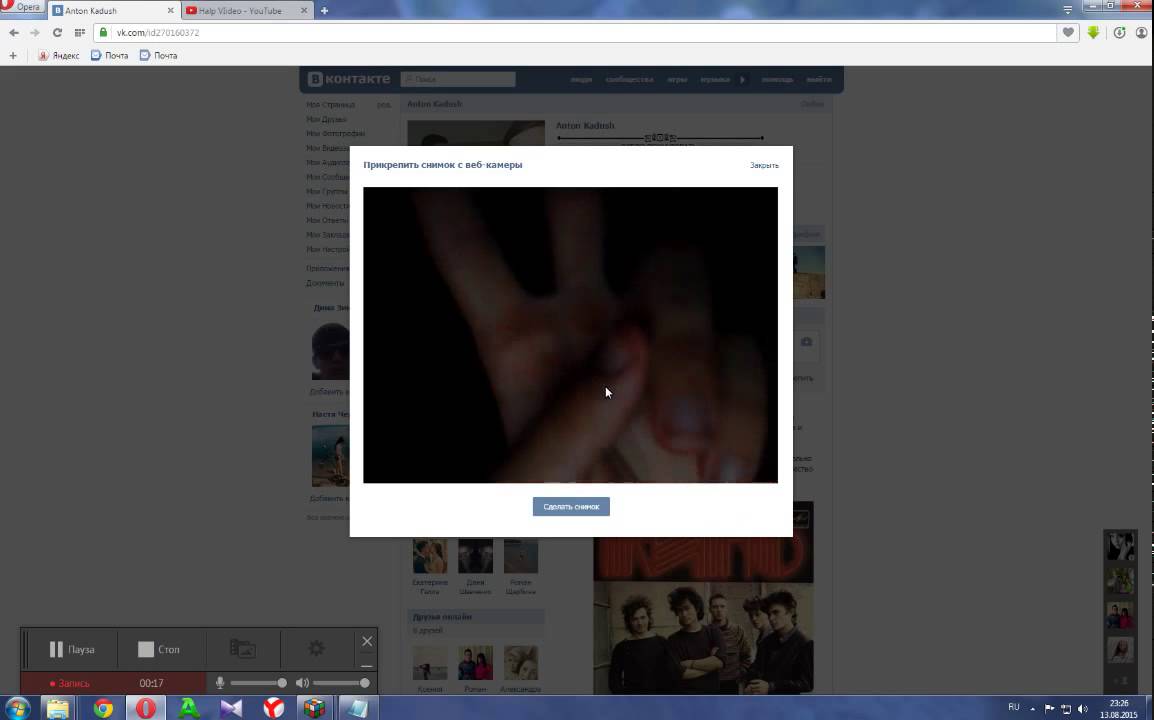
Task: Open File Explorer from the taskbar
Action: (x=58, y=708)
